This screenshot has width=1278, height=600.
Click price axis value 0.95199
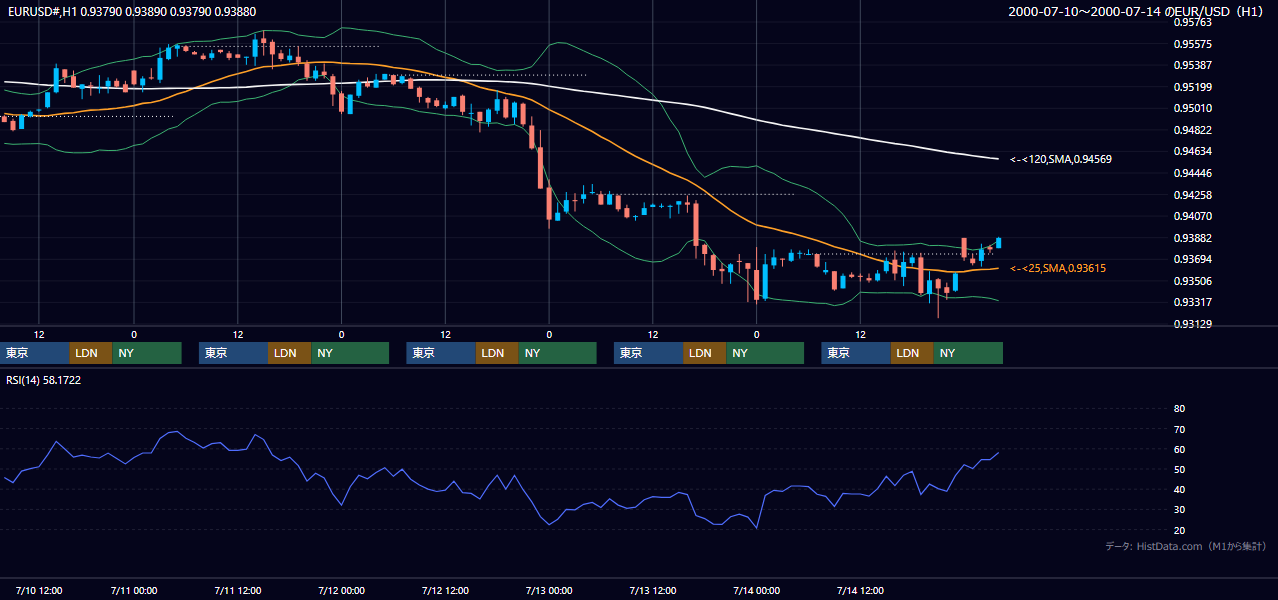[x=1192, y=87]
